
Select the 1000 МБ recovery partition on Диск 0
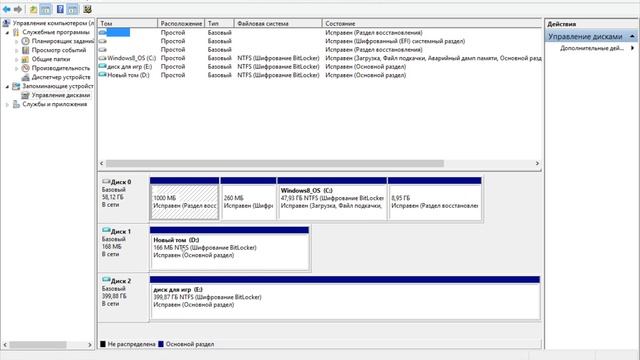click(x=184, y=199)
